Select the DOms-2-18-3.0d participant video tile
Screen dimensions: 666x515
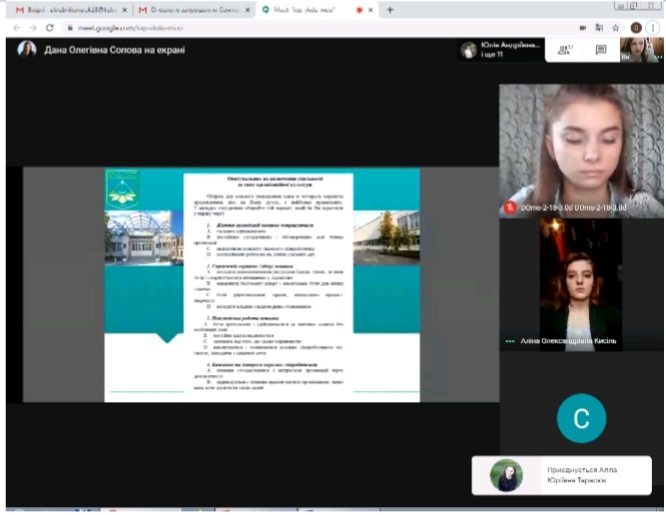pos(581,150)
